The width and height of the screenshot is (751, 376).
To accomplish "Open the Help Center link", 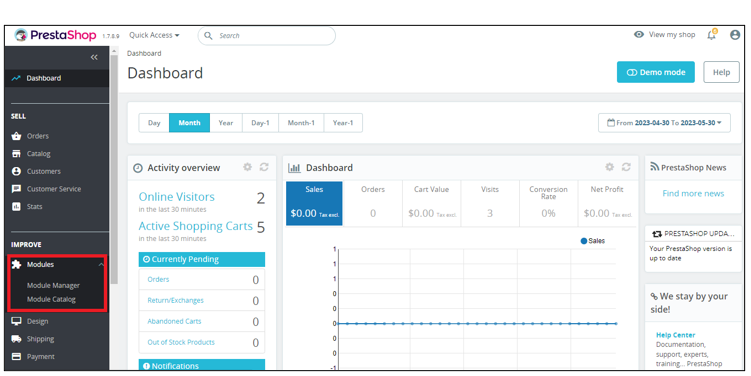I will pyautogui.click(x=675, y=335).
